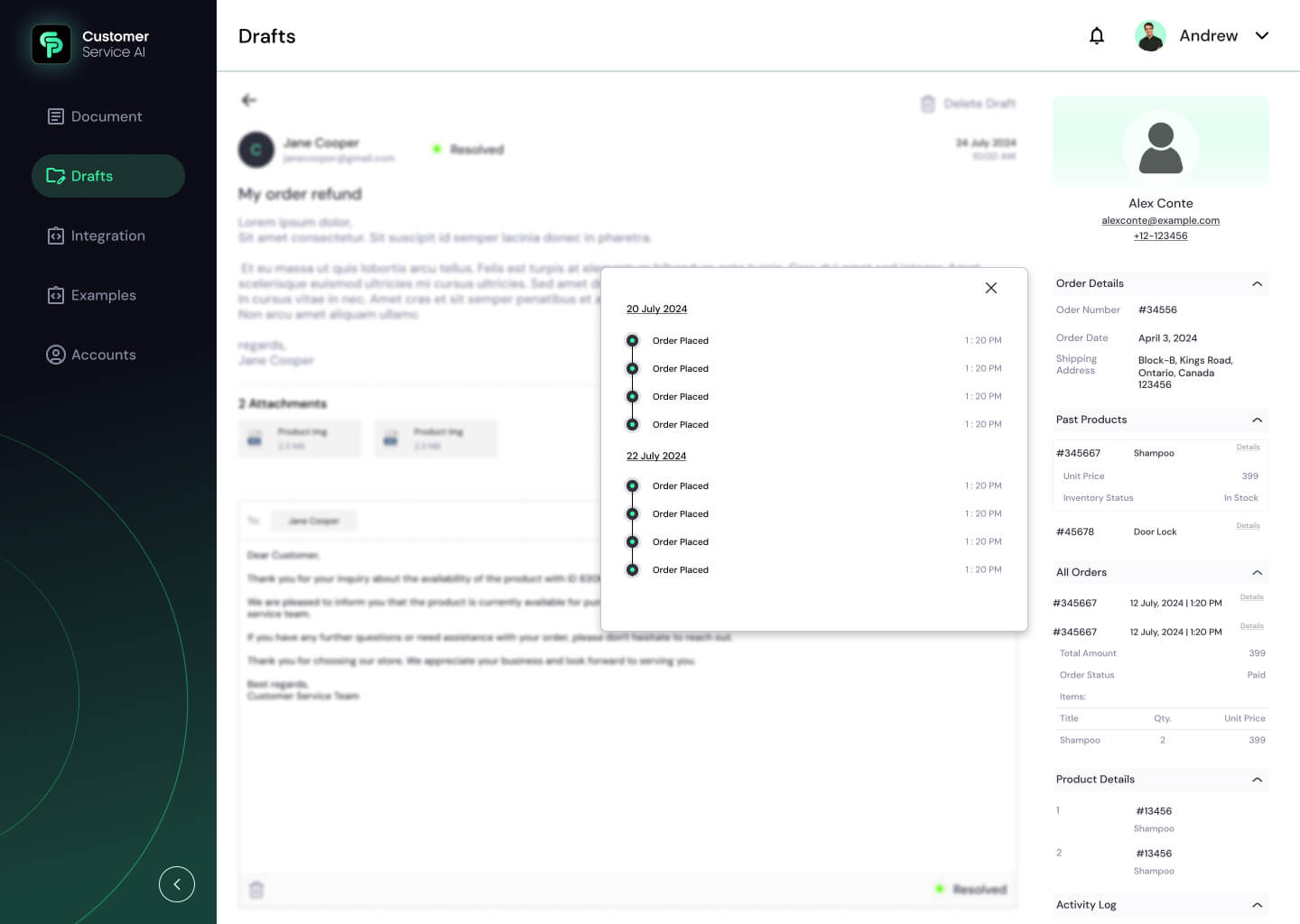Open Details for the Shampoo past product
This screenshot has width=1300, height=924.
point(1249,447)
